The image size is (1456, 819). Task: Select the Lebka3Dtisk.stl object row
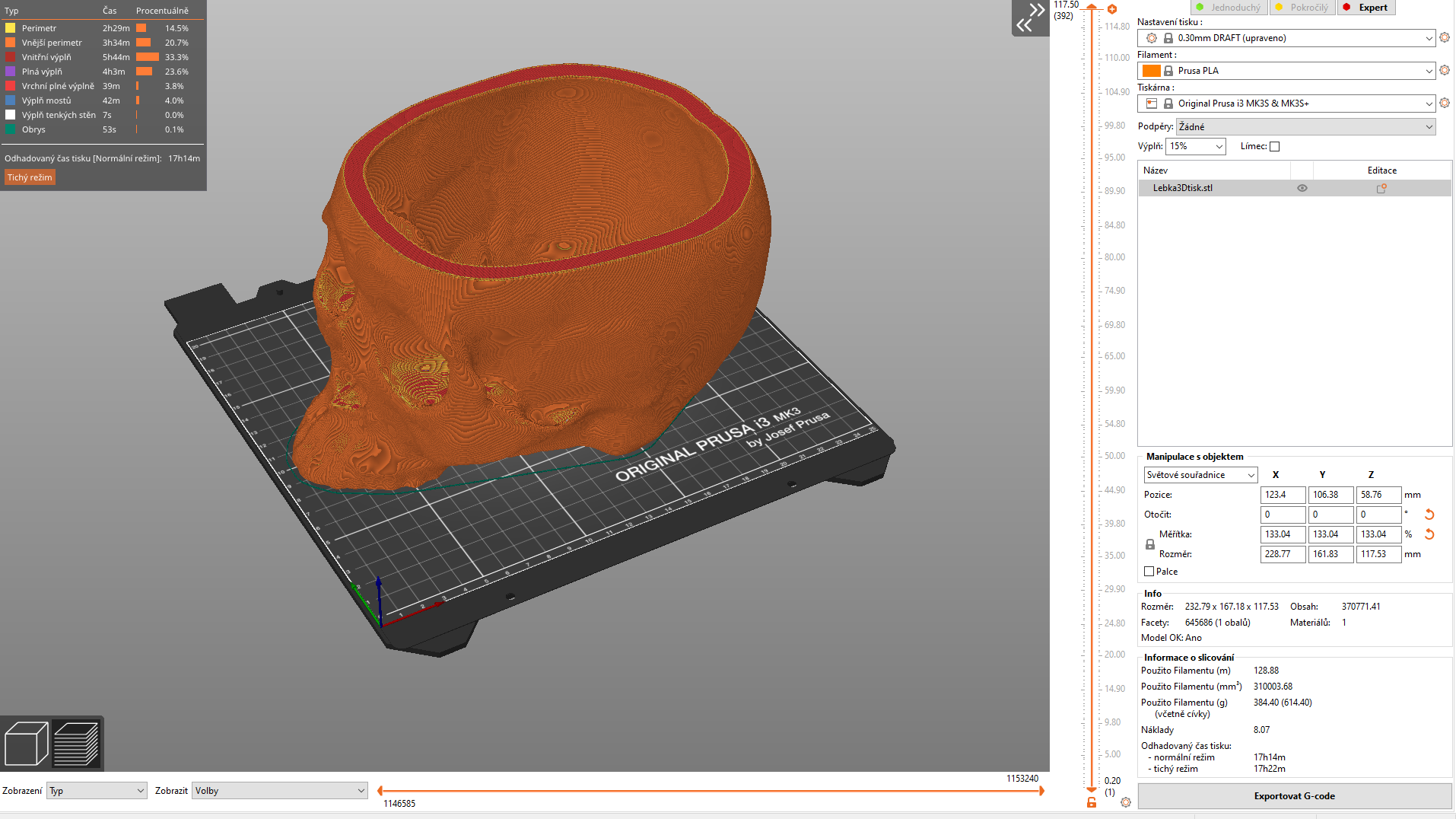point(1294,188)
